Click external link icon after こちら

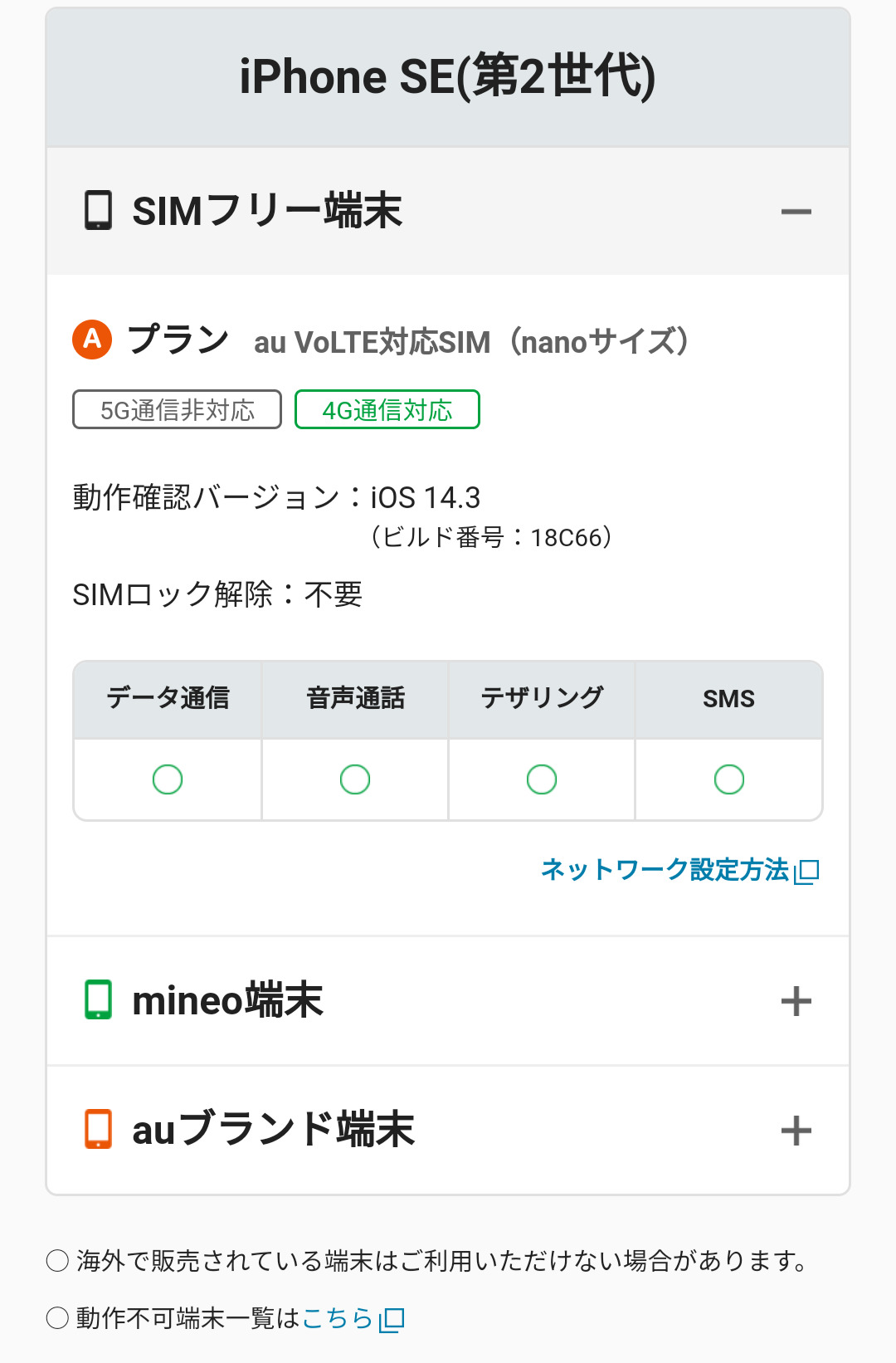click(392, 1319)
